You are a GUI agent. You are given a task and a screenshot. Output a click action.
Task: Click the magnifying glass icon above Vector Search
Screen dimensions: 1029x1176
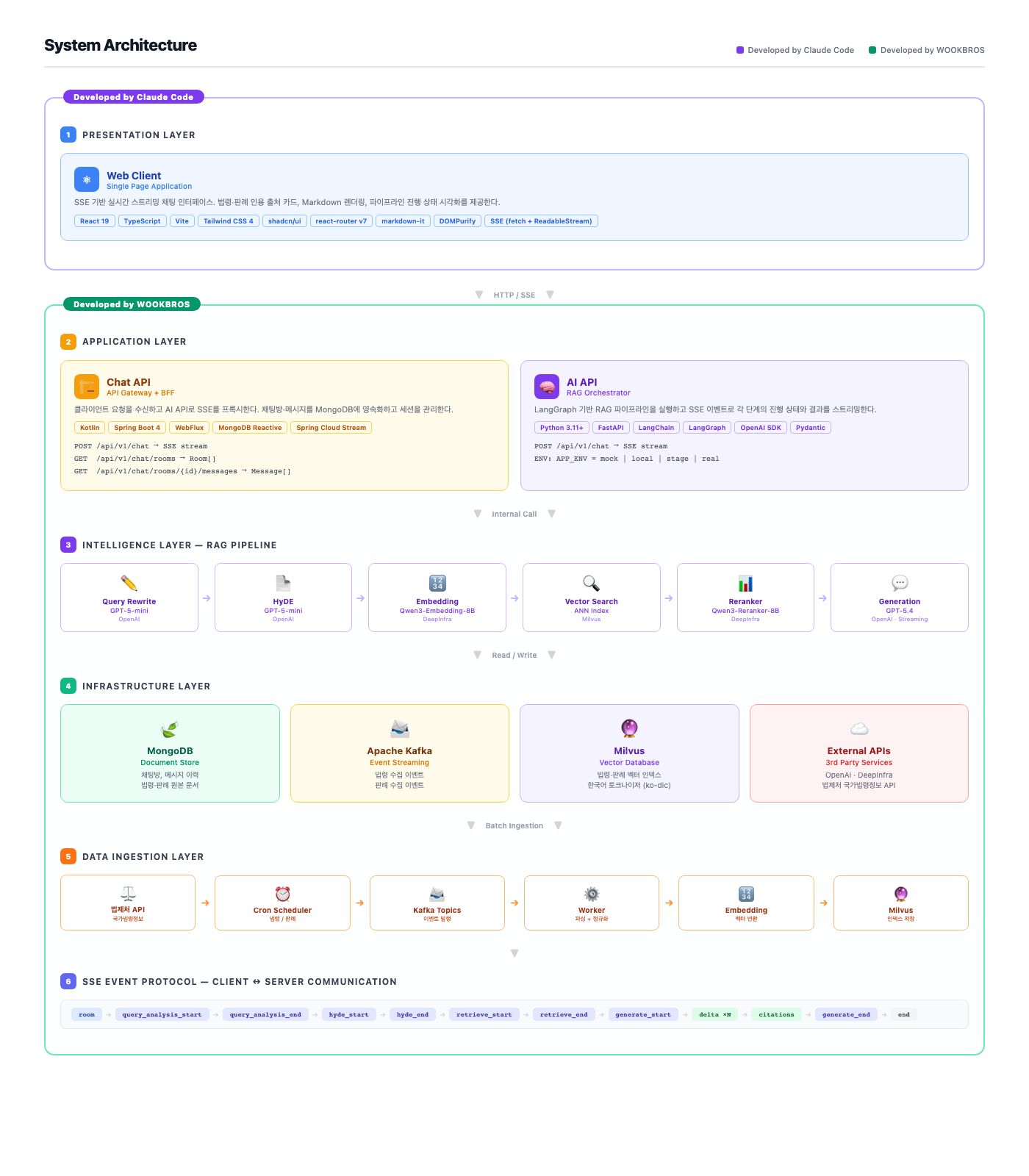[591, 584]
